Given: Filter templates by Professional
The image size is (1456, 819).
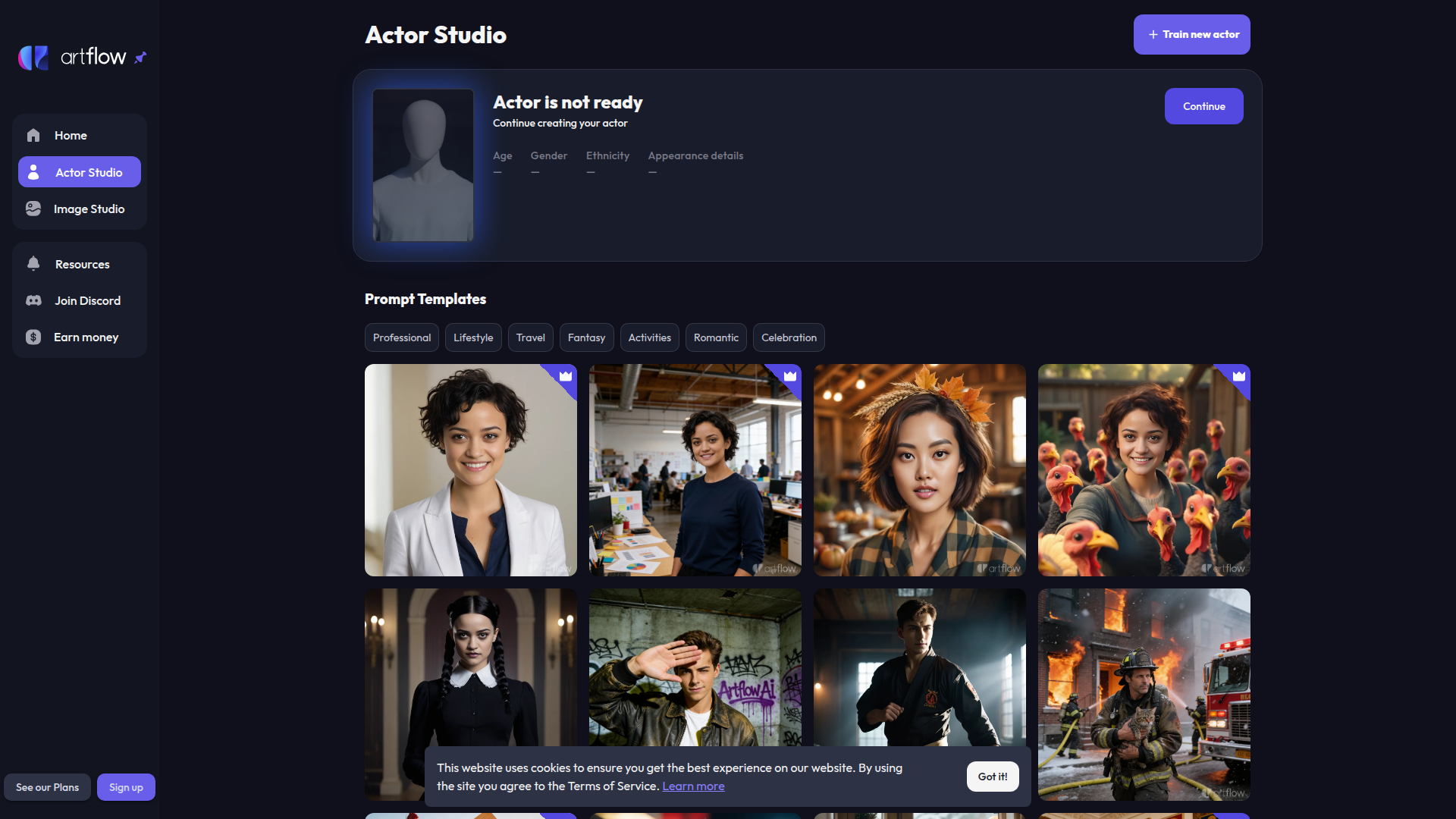Looking at the screenshot, I should click(x=402, y=337).
